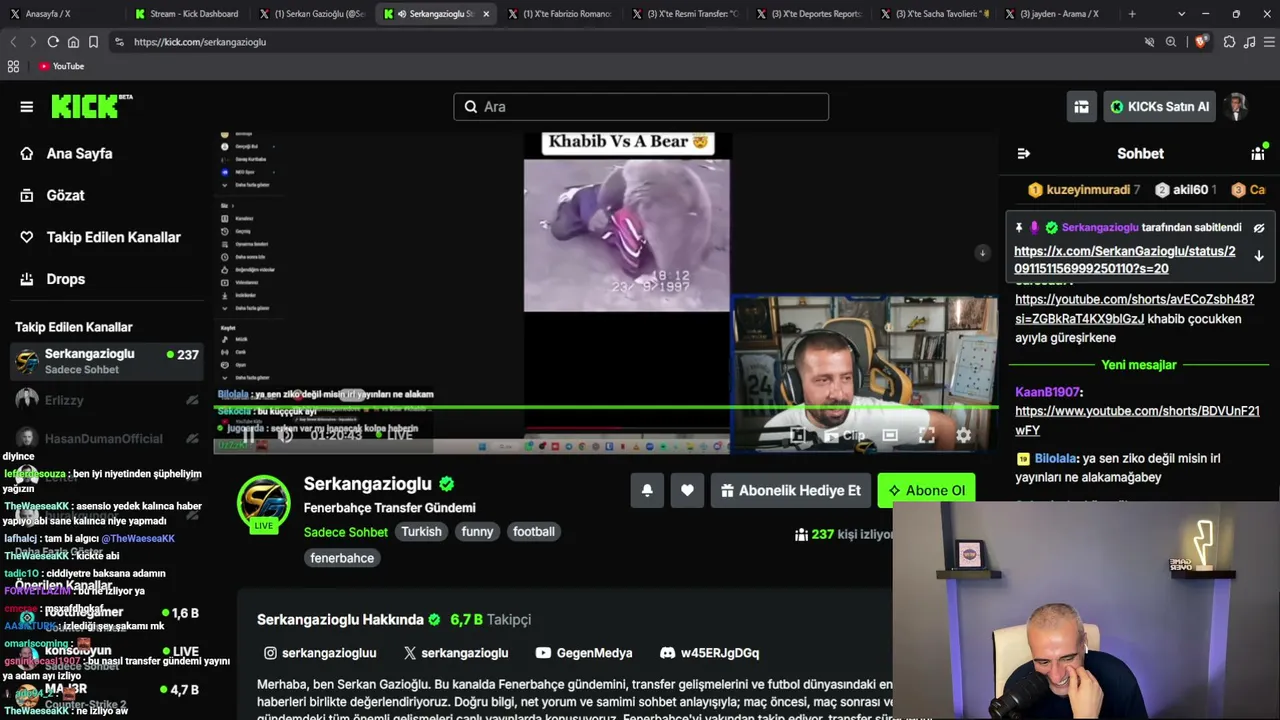Open the YouTube shorts avECoZsbh48 chat link

click(1135, 309)
